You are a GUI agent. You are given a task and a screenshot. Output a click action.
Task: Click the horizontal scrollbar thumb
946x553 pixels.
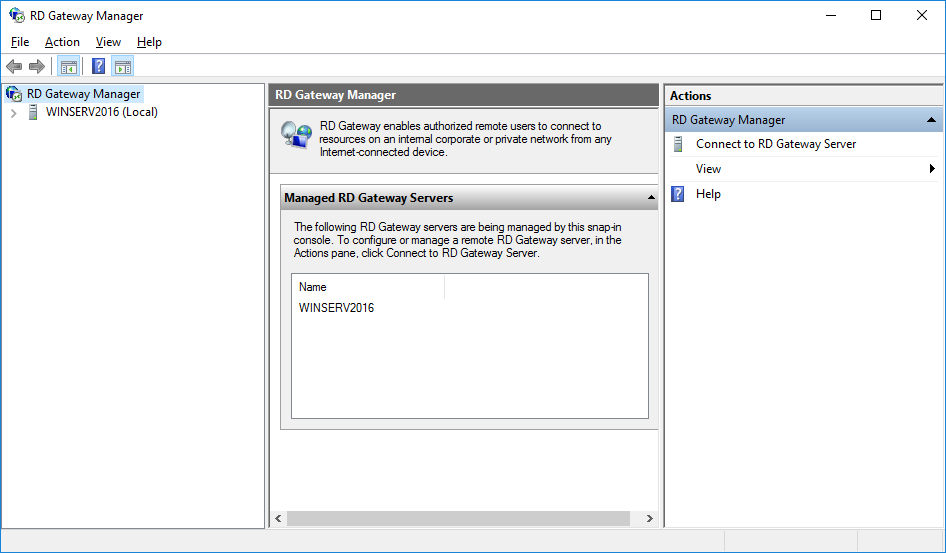pos(458,519)
